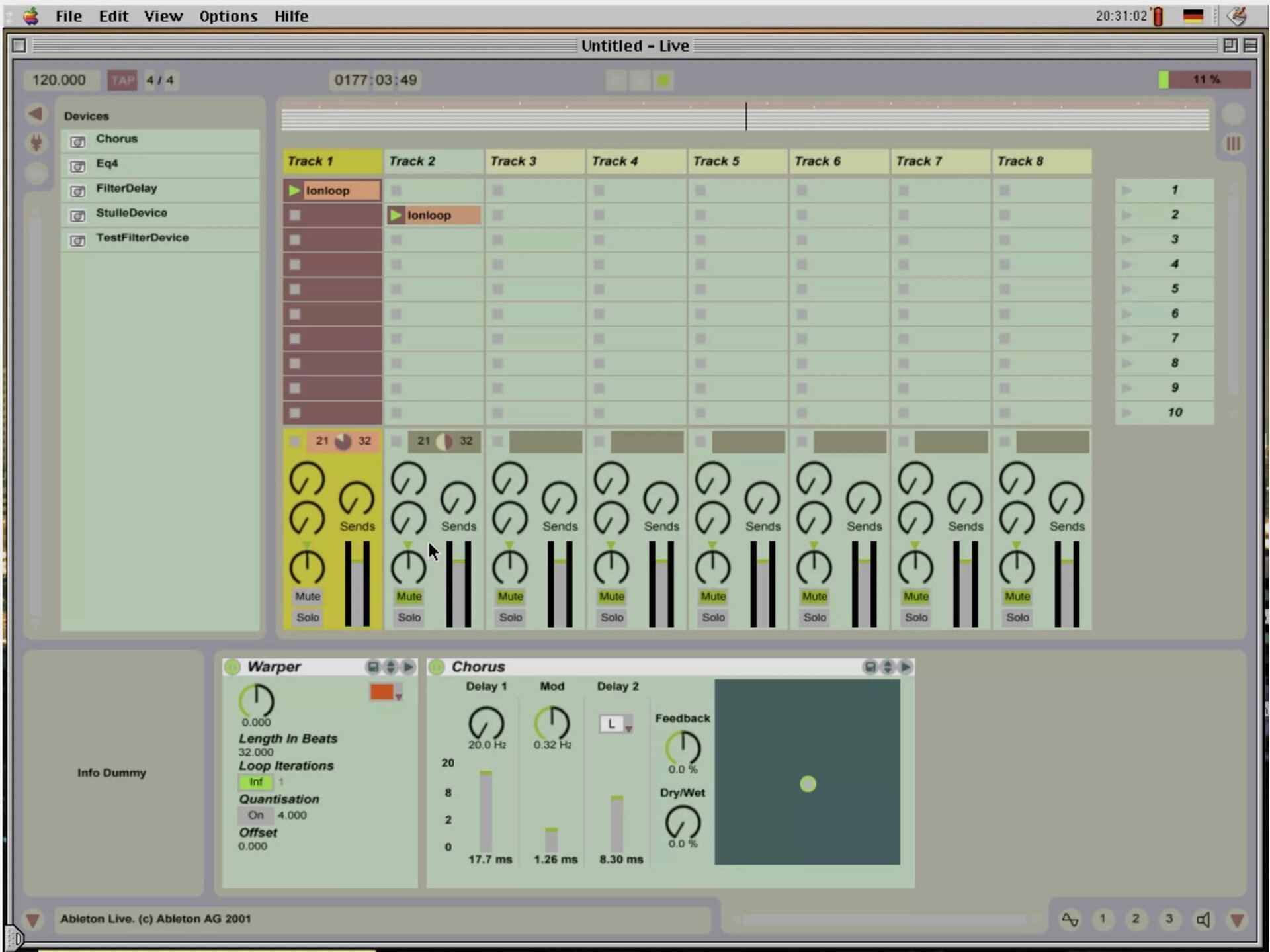Click the speaker icon in the bottom-right status bar
Screen dimensions: 1270x952
click(1203, 919)
